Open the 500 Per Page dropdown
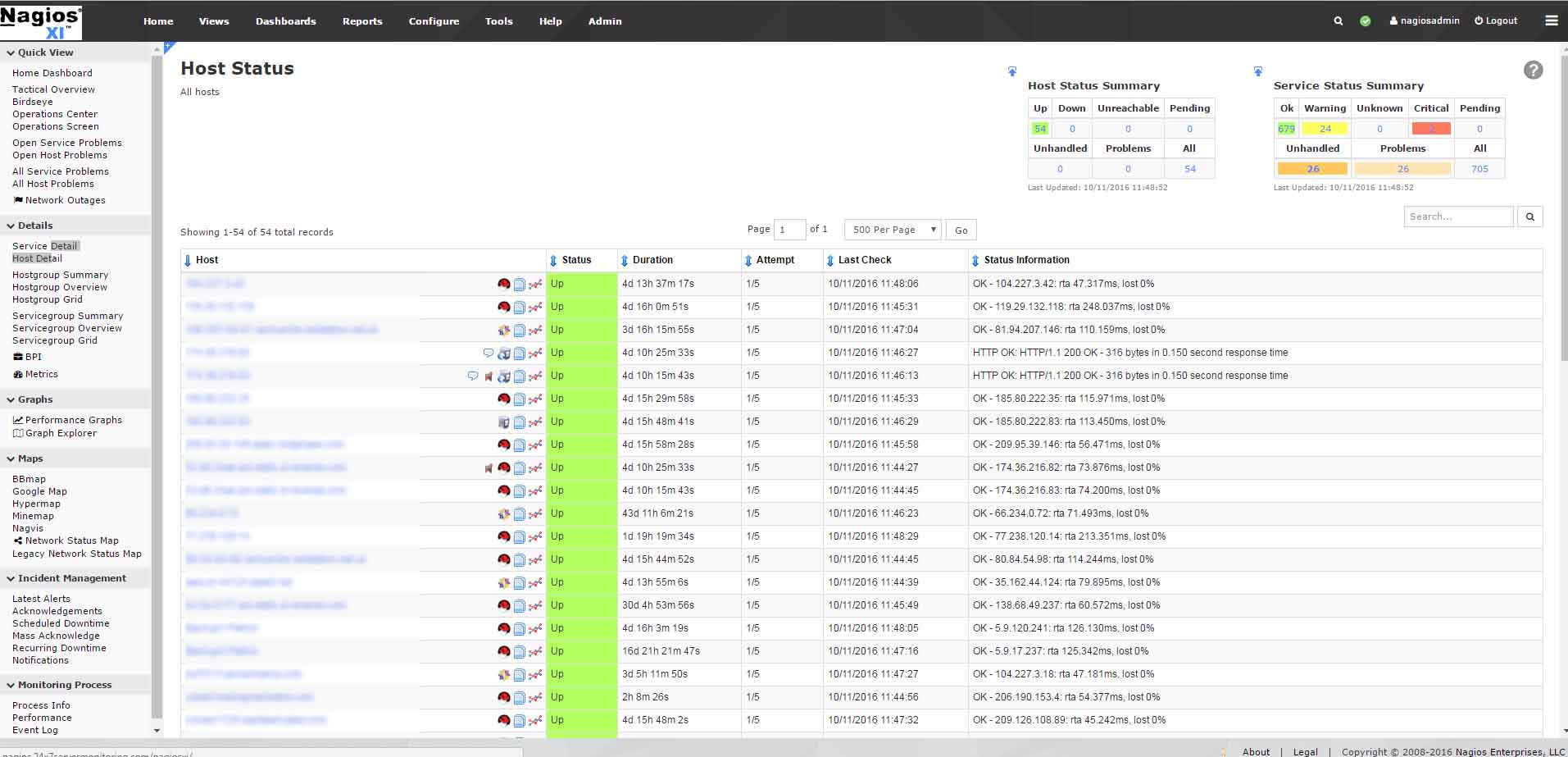1568x757 pixels. click(x=892, y=230)
